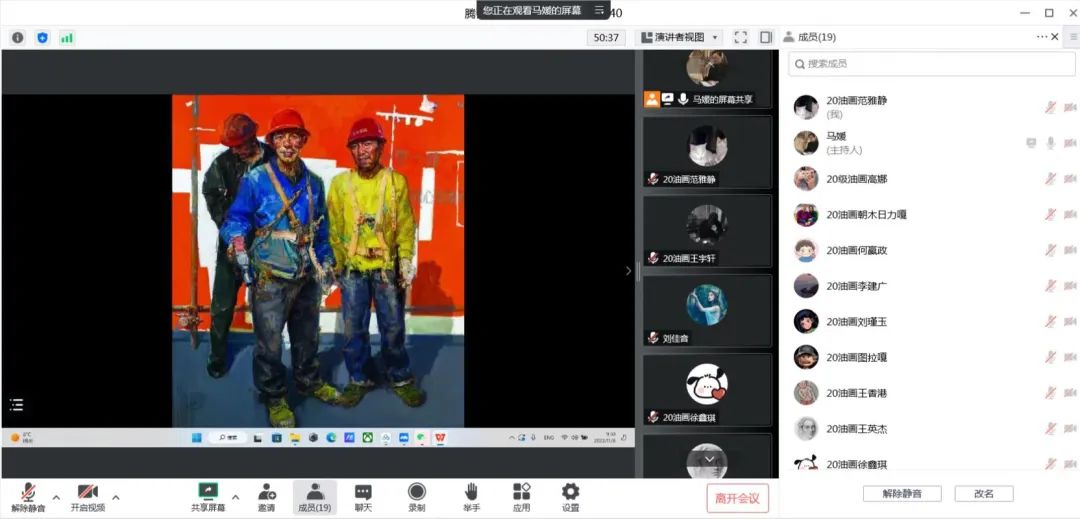
Task: Expand the shared-screen banner options icon
Action: pos(599,10)
